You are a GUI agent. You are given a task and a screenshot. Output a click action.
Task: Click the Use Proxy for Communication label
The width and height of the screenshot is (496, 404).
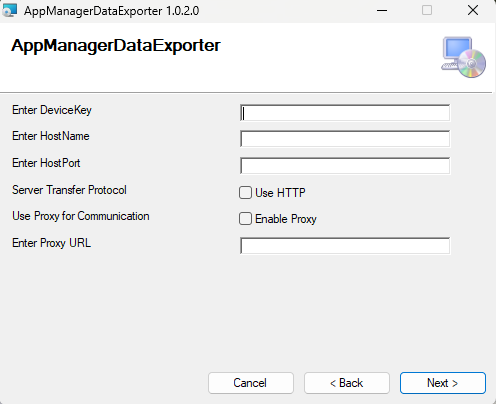(81, 216)
